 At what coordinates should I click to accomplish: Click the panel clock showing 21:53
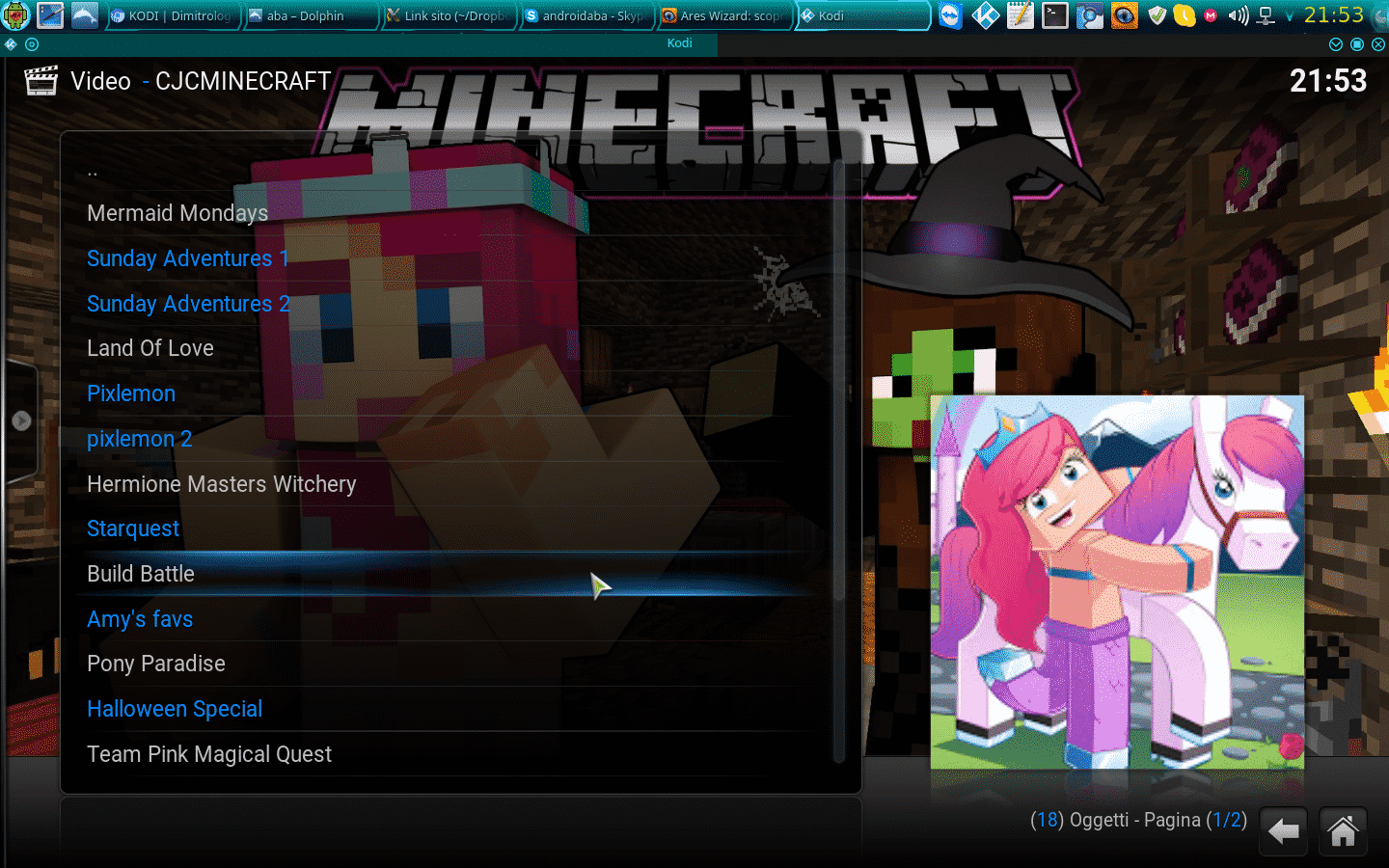(1334, 15)
